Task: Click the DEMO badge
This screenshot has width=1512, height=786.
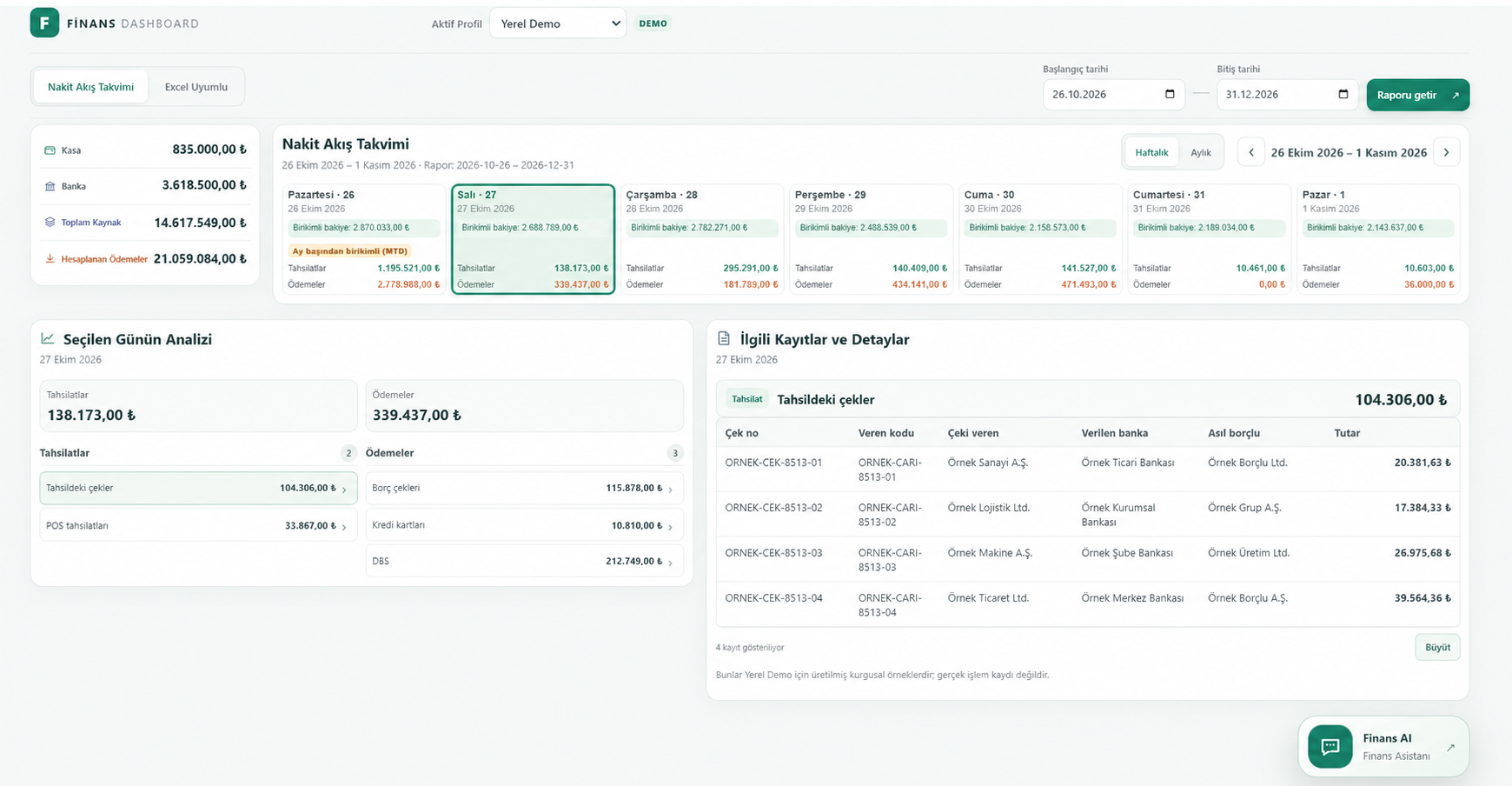Action: pos(653,23)
